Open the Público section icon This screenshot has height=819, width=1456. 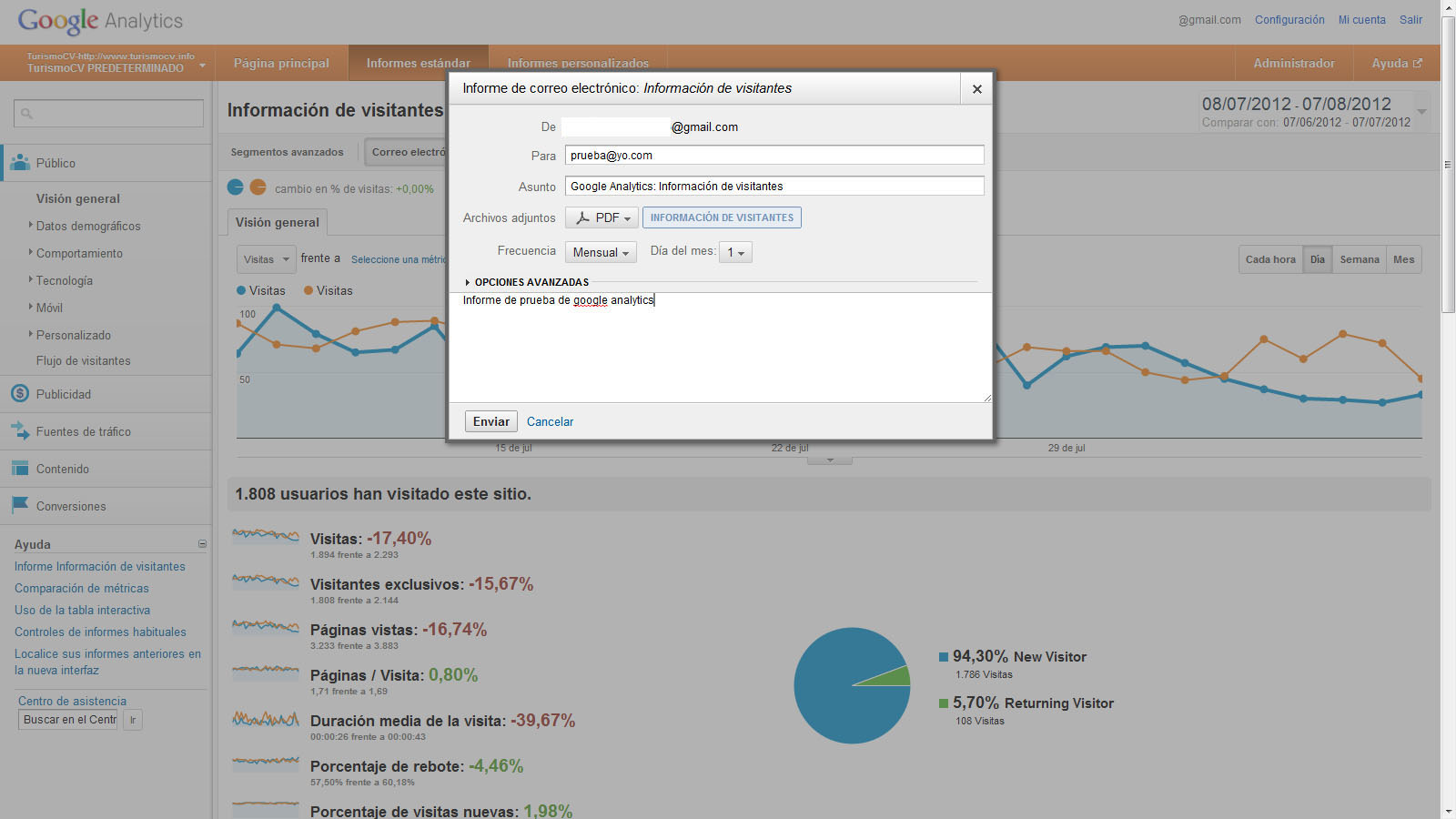coord(20,163)
